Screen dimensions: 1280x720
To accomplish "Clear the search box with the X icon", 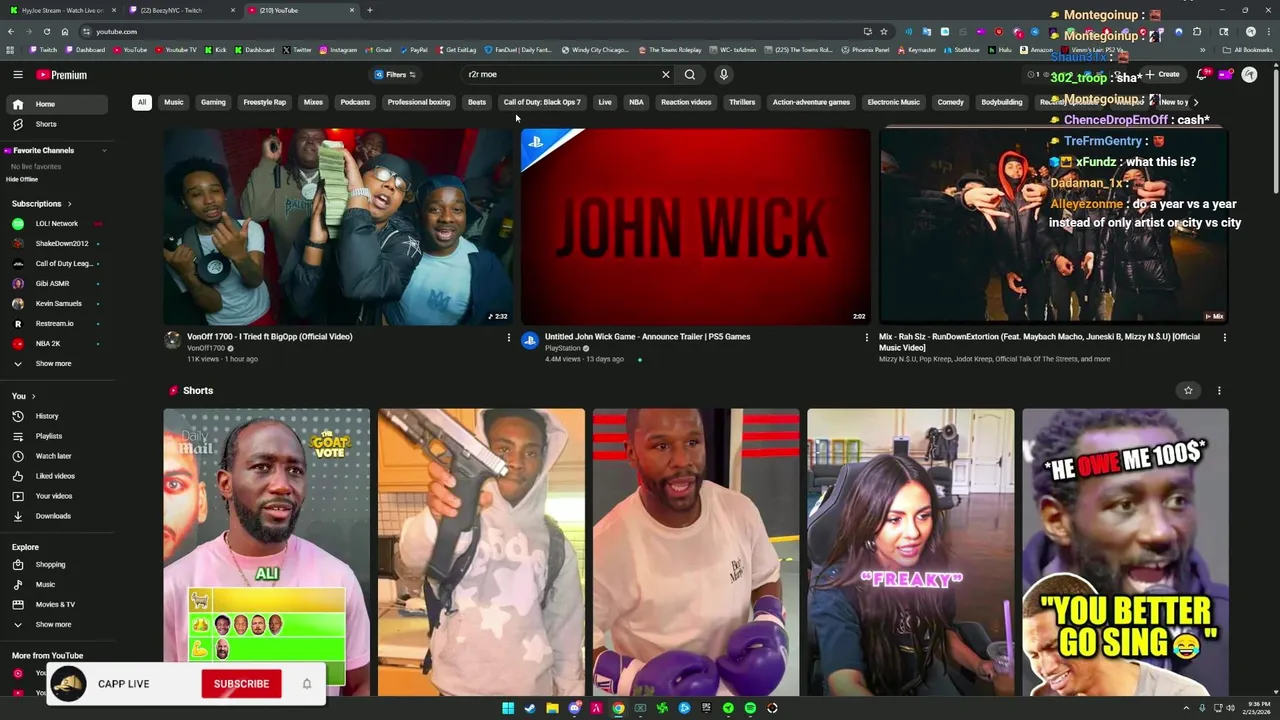I will [665, 74].
